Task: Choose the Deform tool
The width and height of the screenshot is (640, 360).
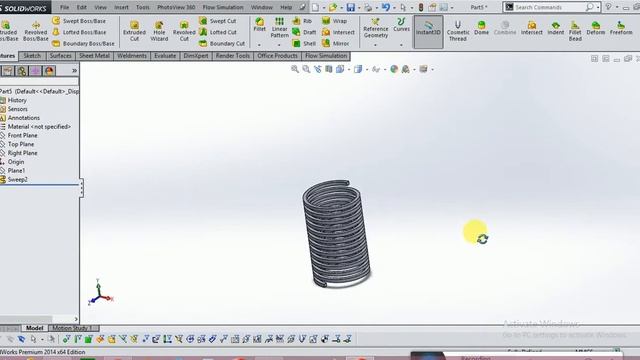Action: coord(596,28)
